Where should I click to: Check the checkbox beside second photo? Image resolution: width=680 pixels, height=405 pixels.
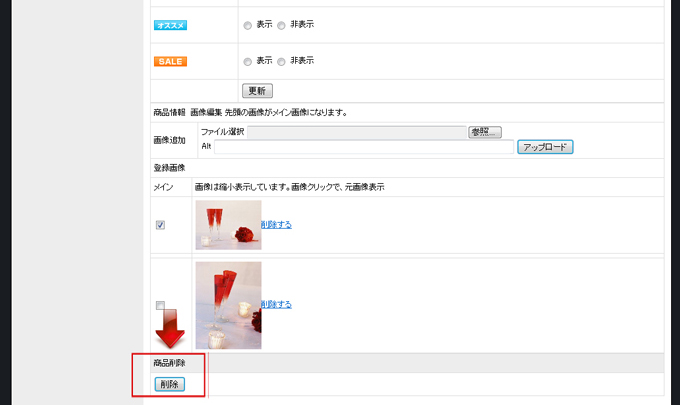tap(160, 305)
